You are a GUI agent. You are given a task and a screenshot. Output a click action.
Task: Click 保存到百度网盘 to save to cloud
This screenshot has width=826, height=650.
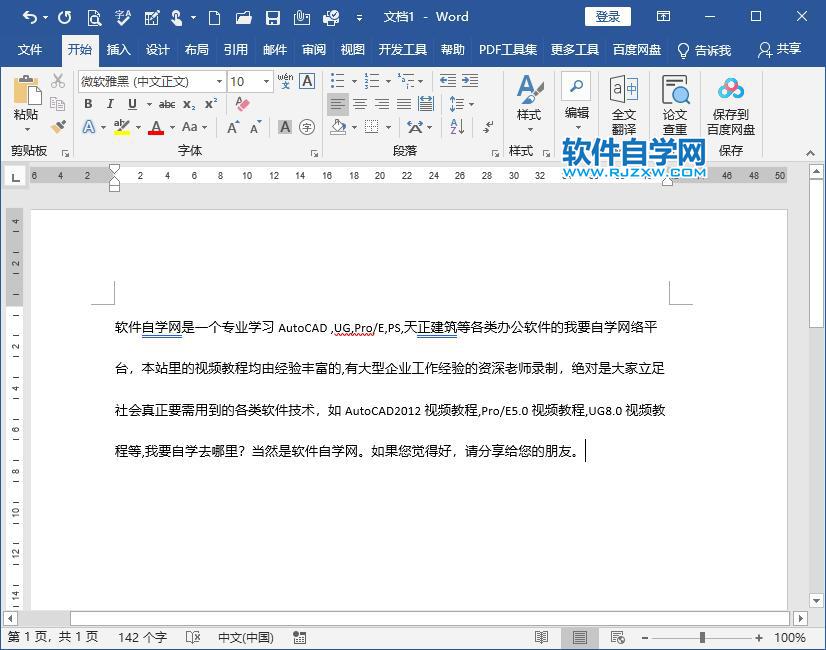click(x=730, y=105)
